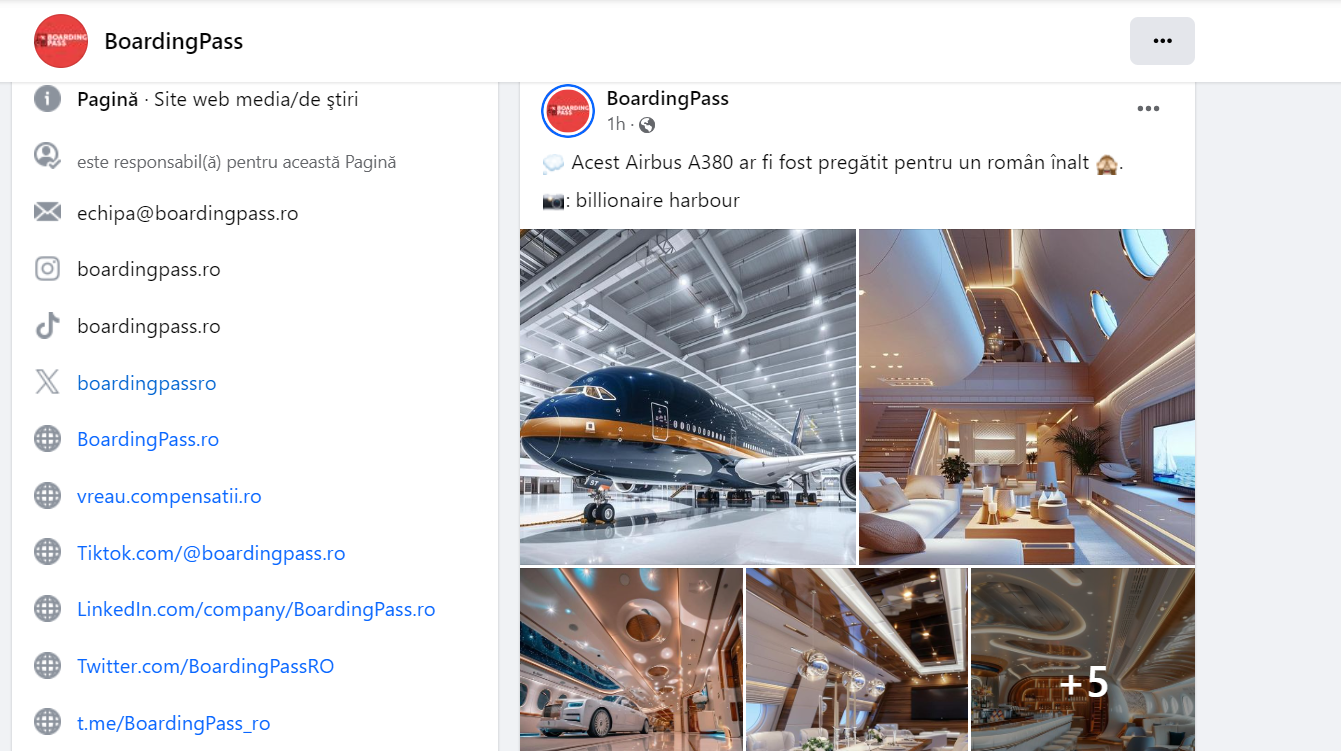Open the luxury lounge interior photo

[1027, 397]
